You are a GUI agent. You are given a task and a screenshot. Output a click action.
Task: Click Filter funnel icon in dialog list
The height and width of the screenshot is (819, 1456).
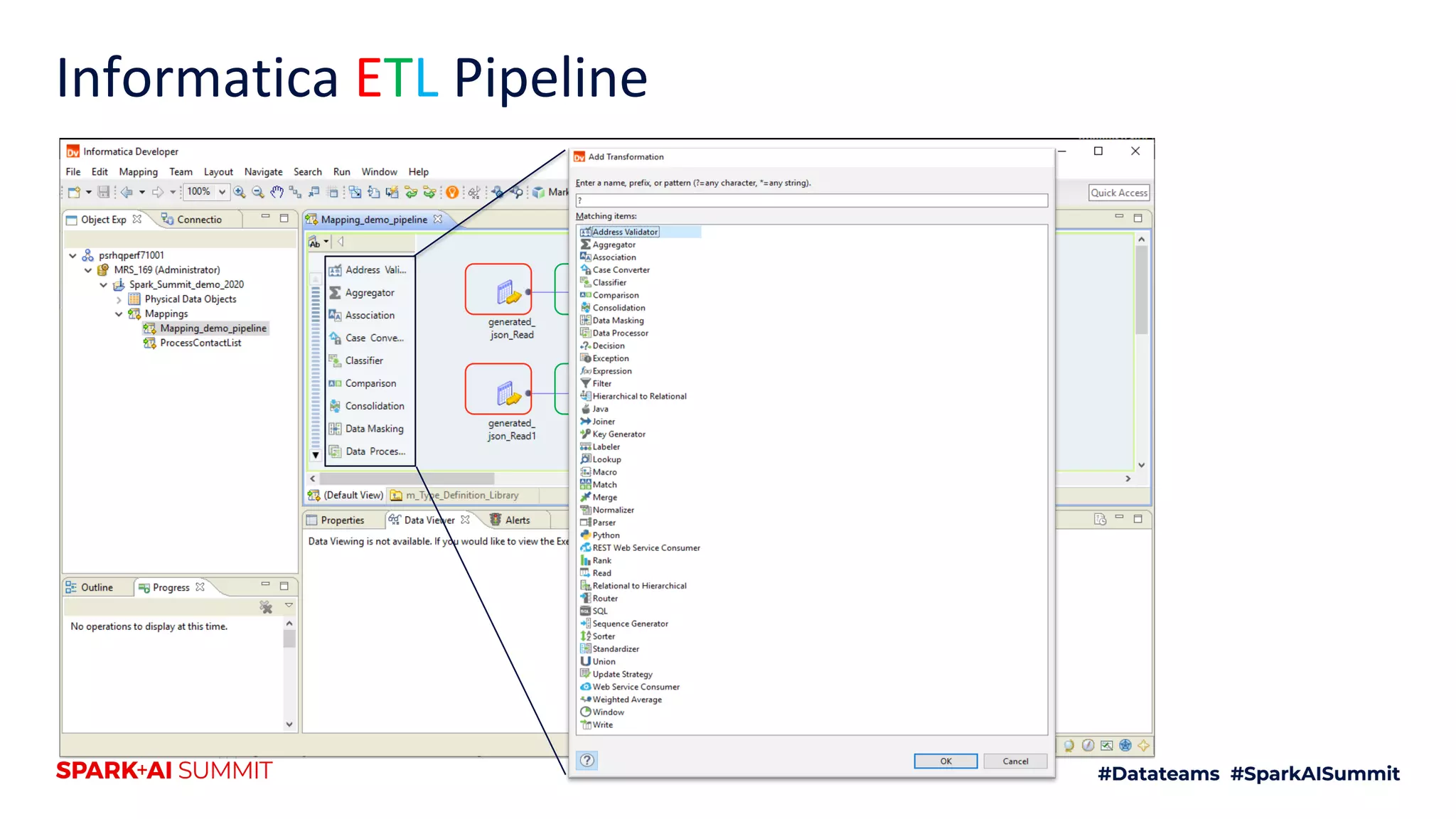pyautogui.click(x=586, y=384)
